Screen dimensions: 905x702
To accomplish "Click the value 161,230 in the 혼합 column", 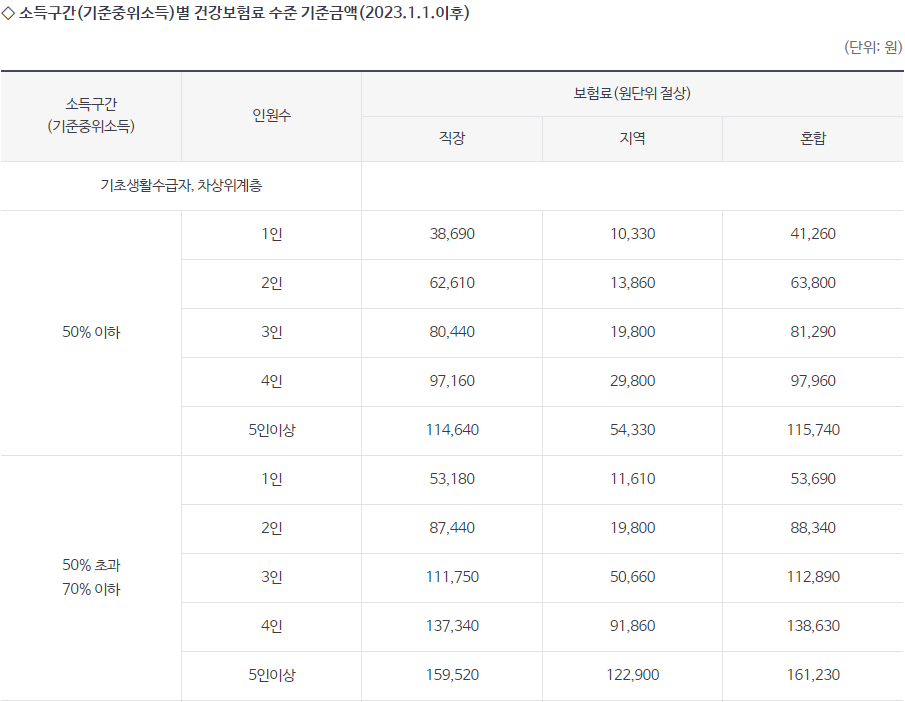I will (x=812, y=675).
